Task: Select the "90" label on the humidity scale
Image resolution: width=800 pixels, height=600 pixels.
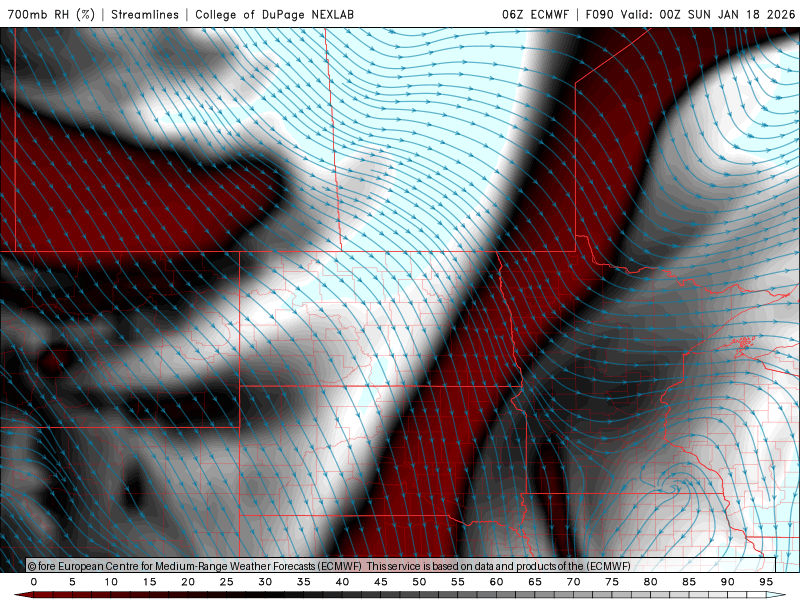Action: 728,582
